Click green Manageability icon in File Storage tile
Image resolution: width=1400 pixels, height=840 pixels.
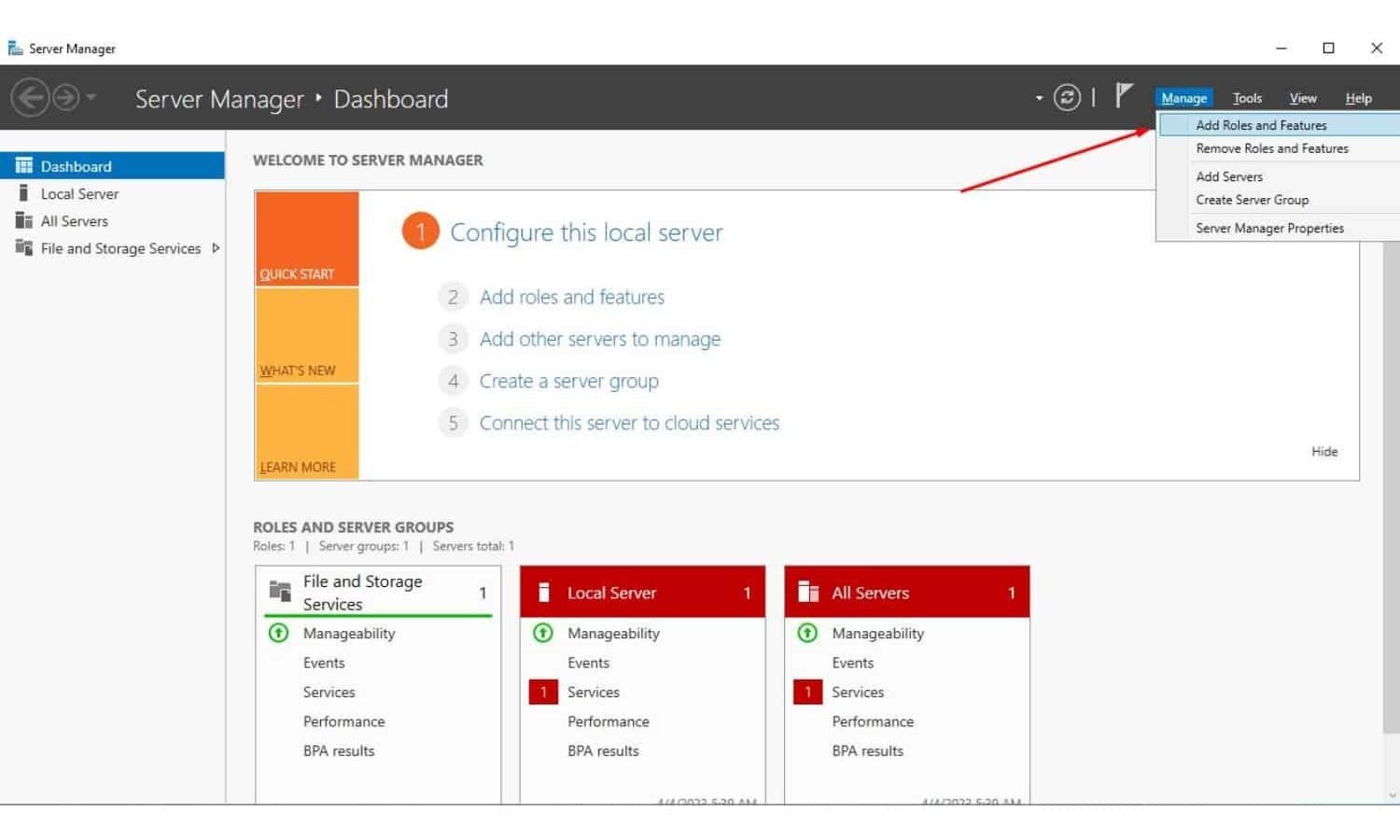278,633
